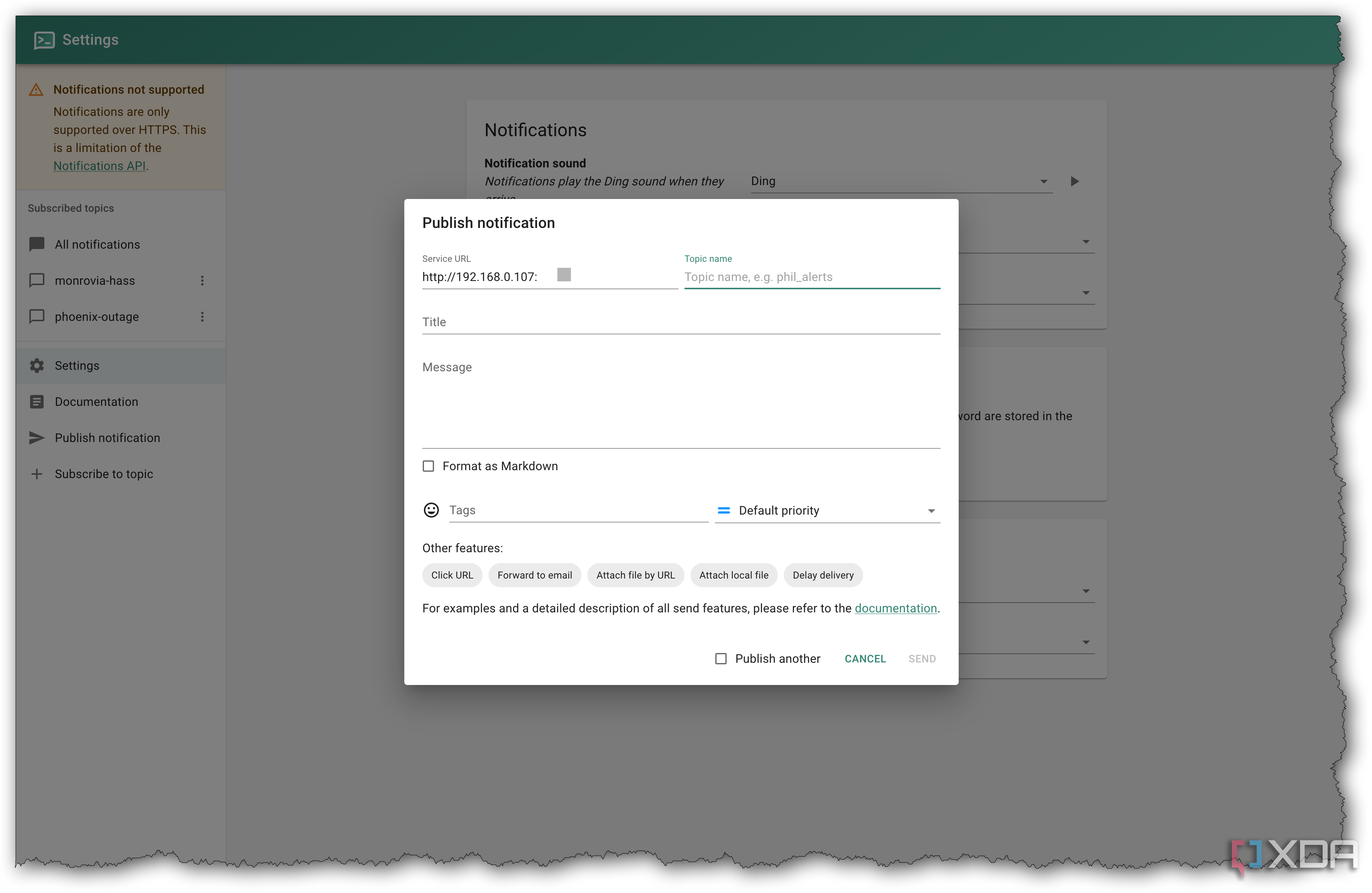
Task: Play the Ding notification sound
Action: (x=1075, y=181)
